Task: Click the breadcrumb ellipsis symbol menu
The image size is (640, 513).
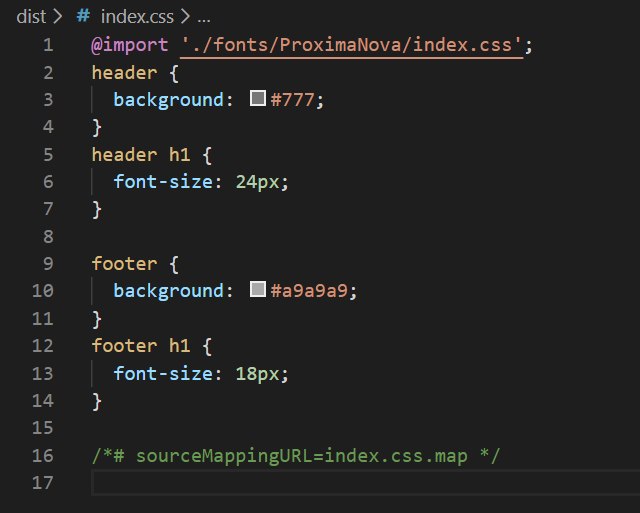Action: (x=204, y=18)
